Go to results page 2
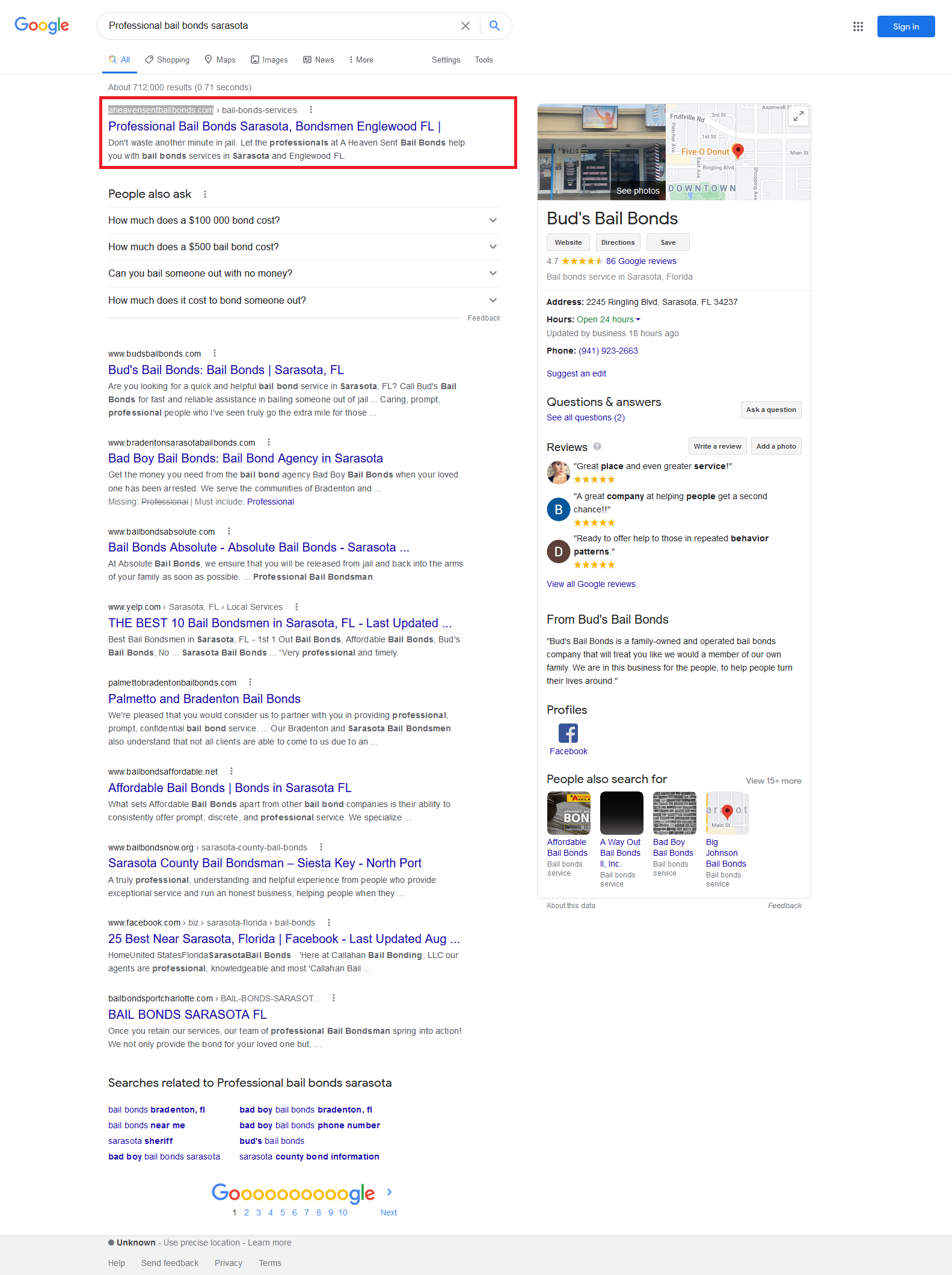Screen dimensions: 952x1275 point(247,1212)
